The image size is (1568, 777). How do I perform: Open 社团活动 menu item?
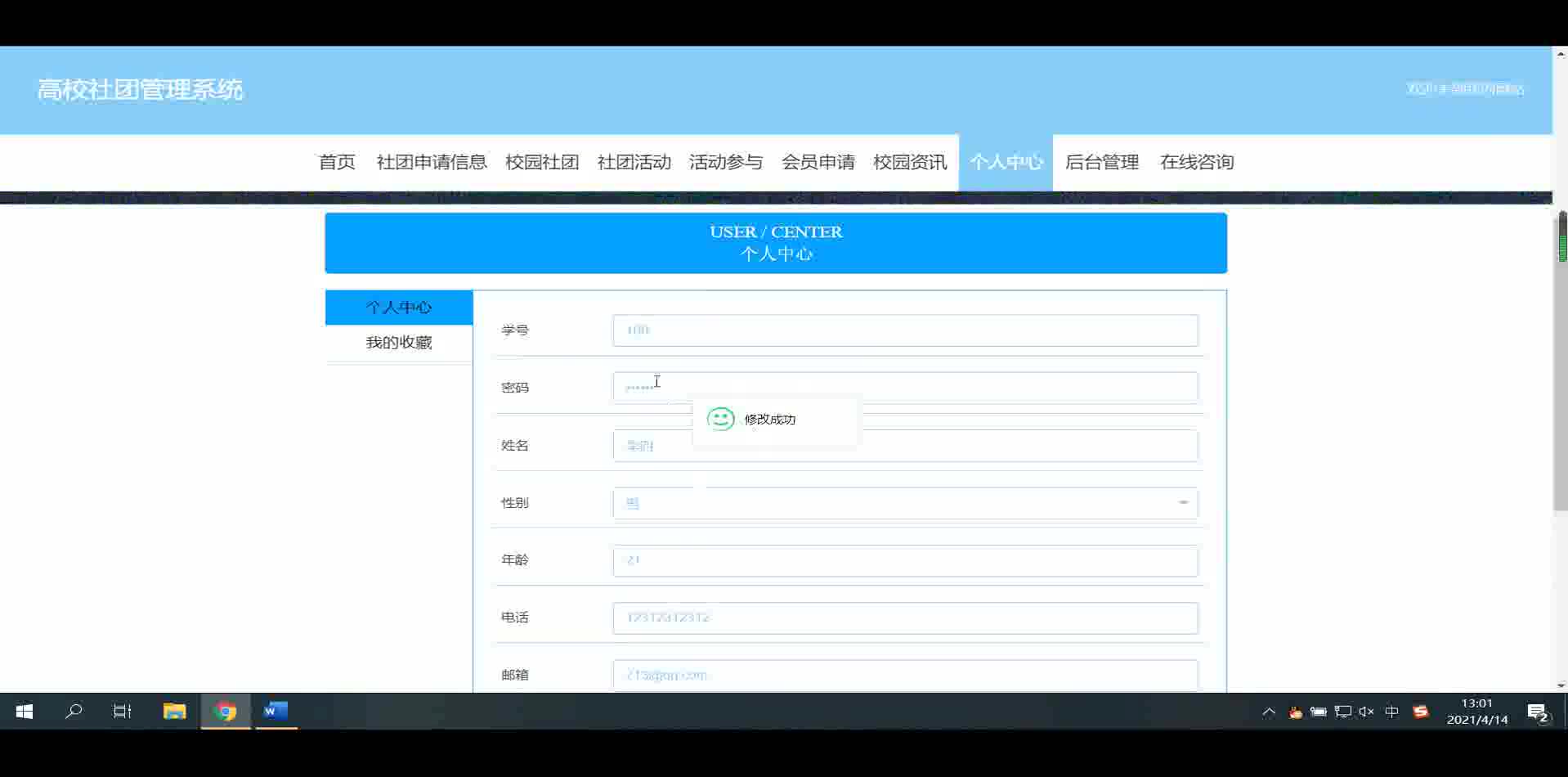coord(634,162)
